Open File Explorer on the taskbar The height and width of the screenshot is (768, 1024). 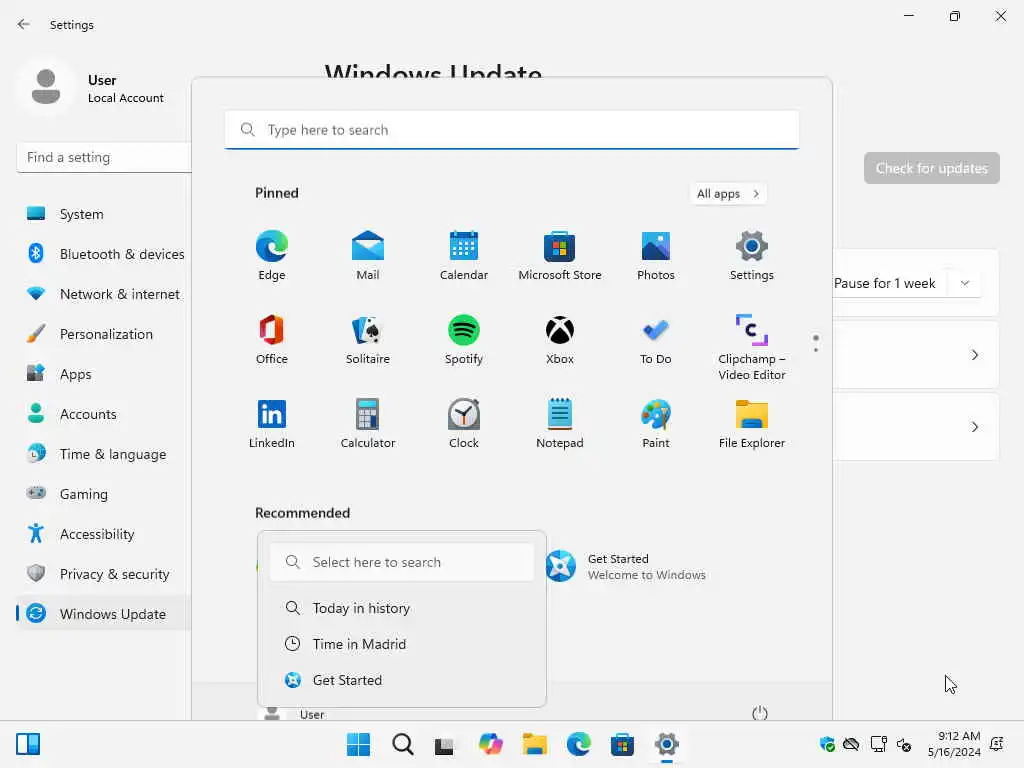(534, 744)
